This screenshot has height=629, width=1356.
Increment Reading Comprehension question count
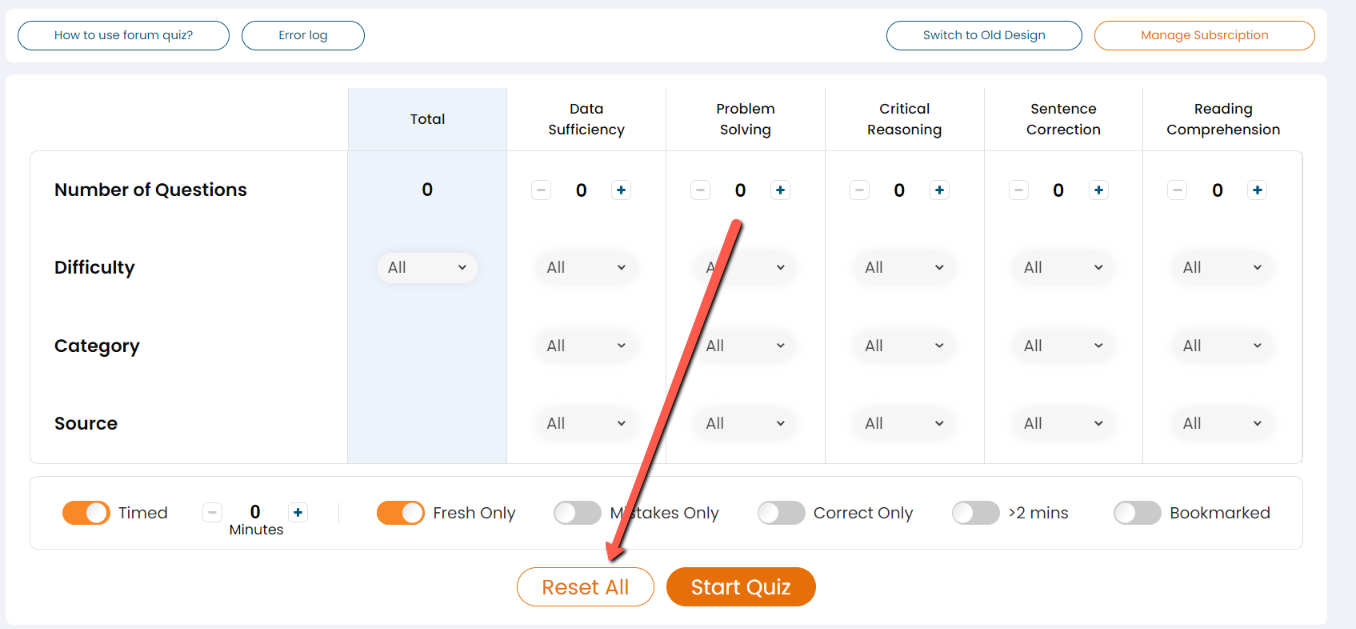click(1257, 190)
